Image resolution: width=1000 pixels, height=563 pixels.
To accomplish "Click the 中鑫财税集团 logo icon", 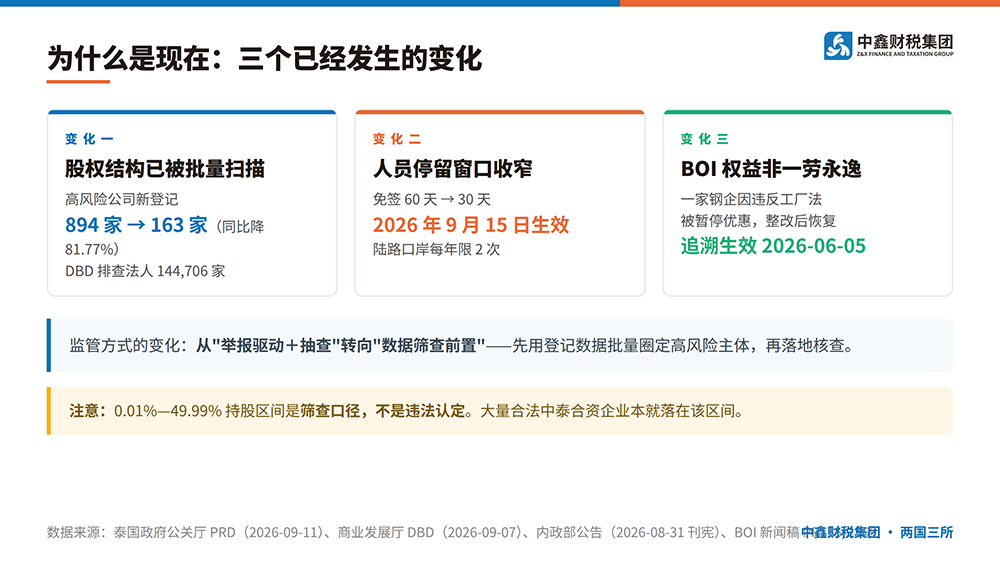I will (x=838, y=45).
